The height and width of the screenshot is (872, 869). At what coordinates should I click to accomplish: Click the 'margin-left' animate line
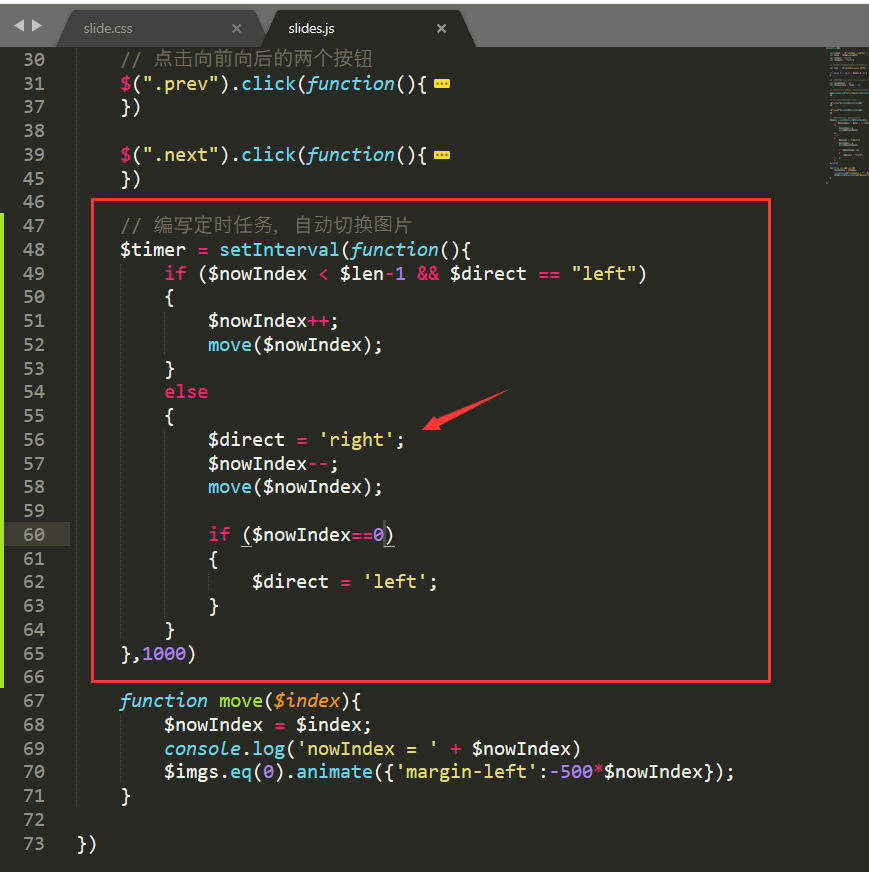(449, 772)
